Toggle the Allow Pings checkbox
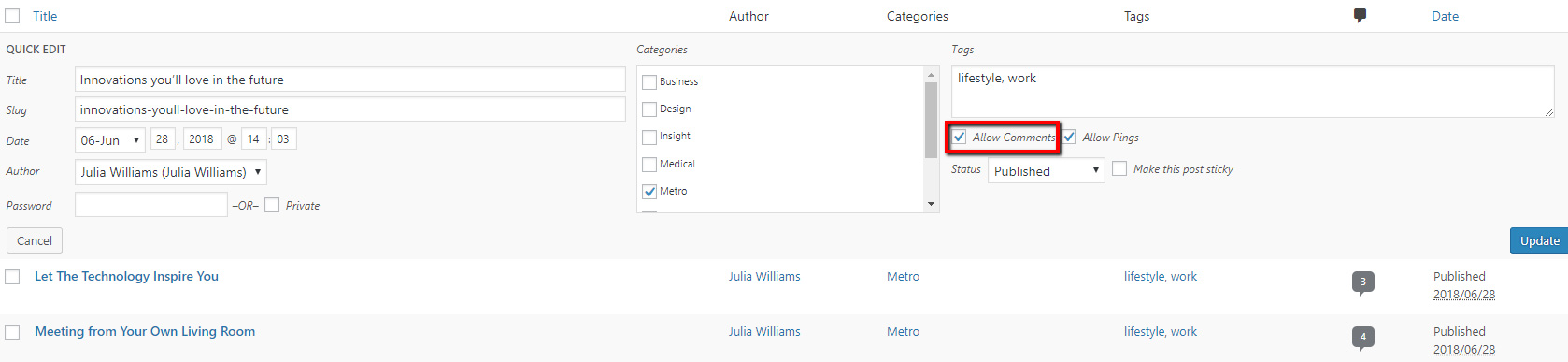 point(1069,137)
